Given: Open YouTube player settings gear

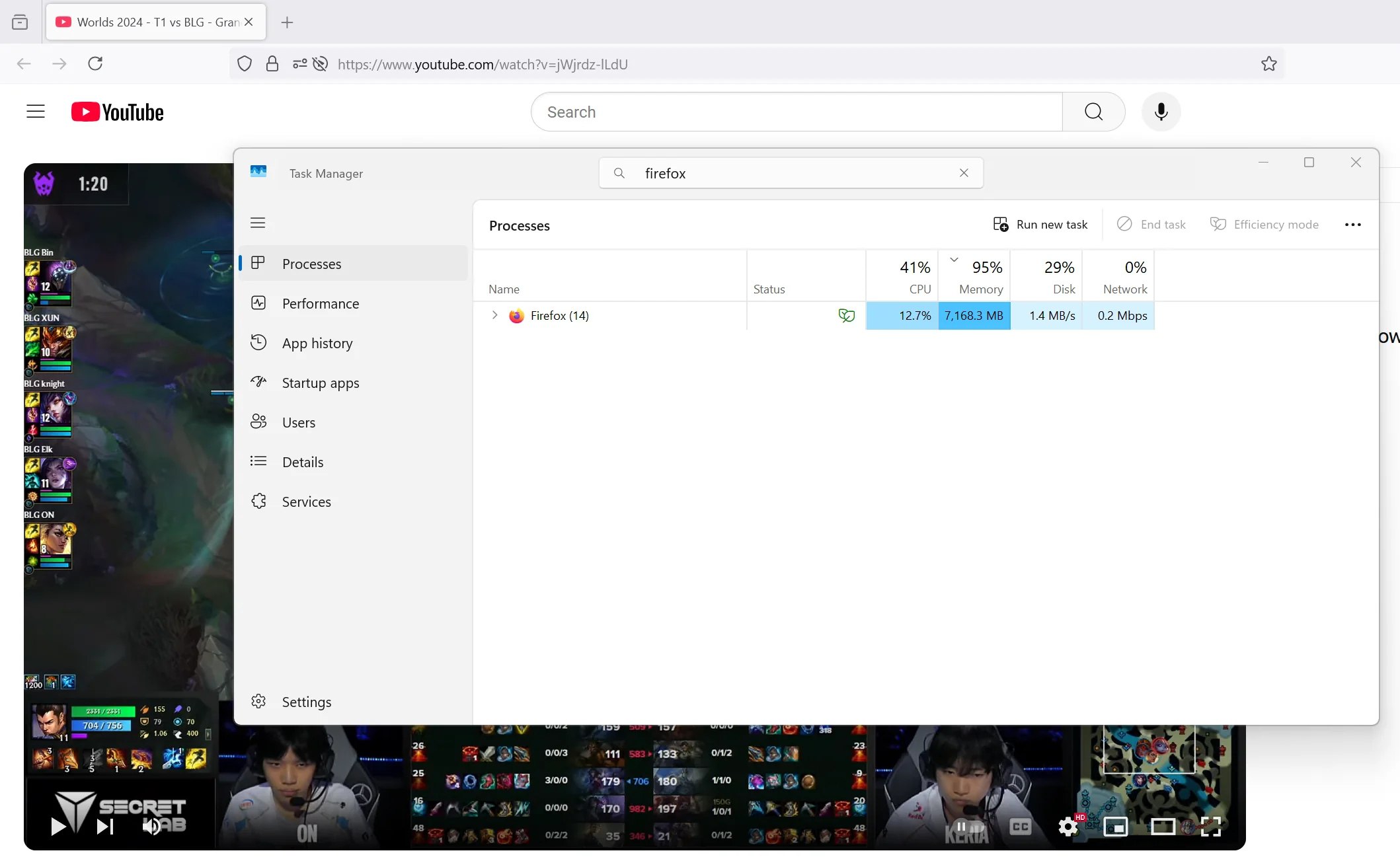Looking at the screenshot, I should [x=1068, y=827].
